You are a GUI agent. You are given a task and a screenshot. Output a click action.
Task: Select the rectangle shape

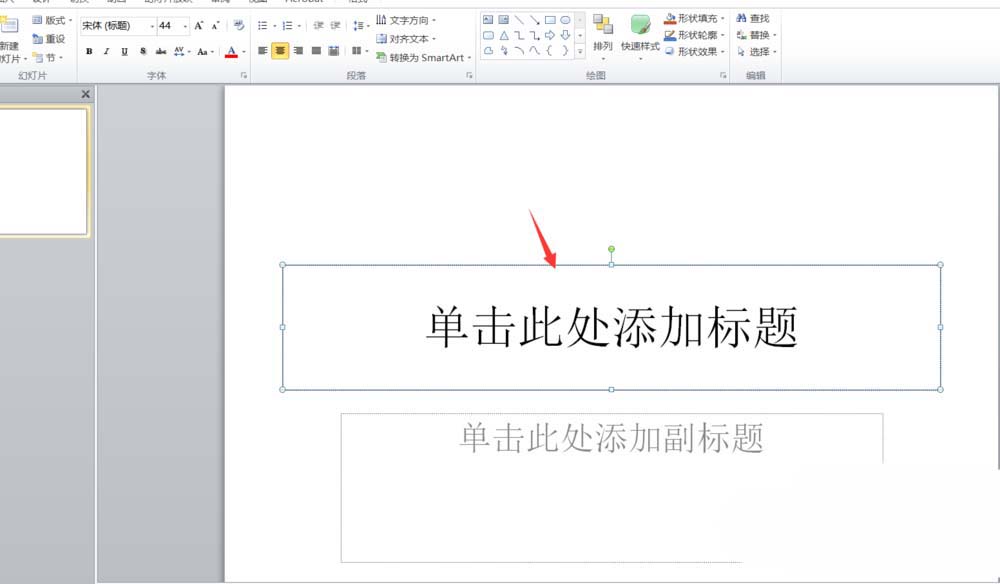[550, 20]
